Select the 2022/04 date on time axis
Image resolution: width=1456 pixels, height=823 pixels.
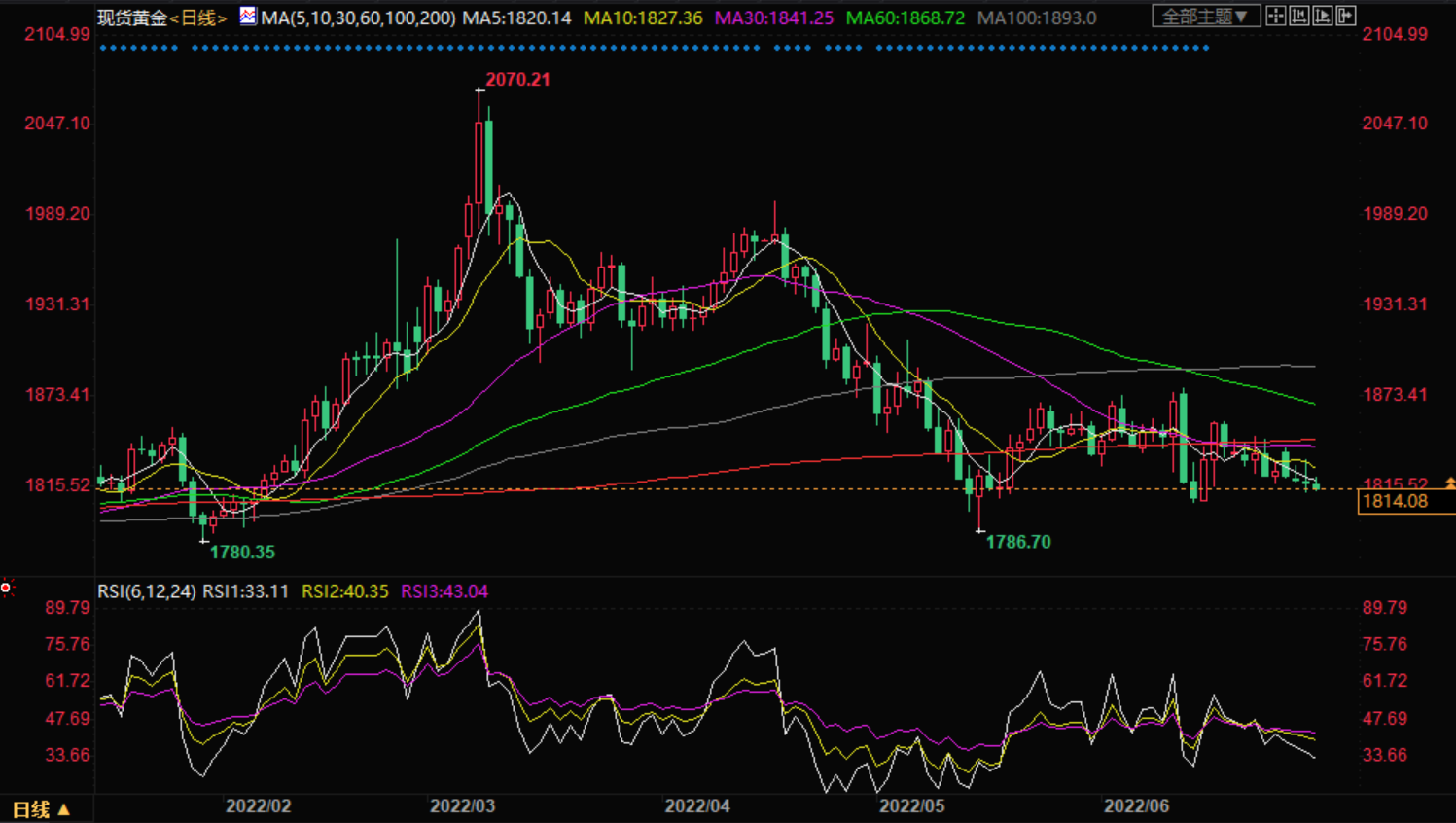[x=696, y=806]
